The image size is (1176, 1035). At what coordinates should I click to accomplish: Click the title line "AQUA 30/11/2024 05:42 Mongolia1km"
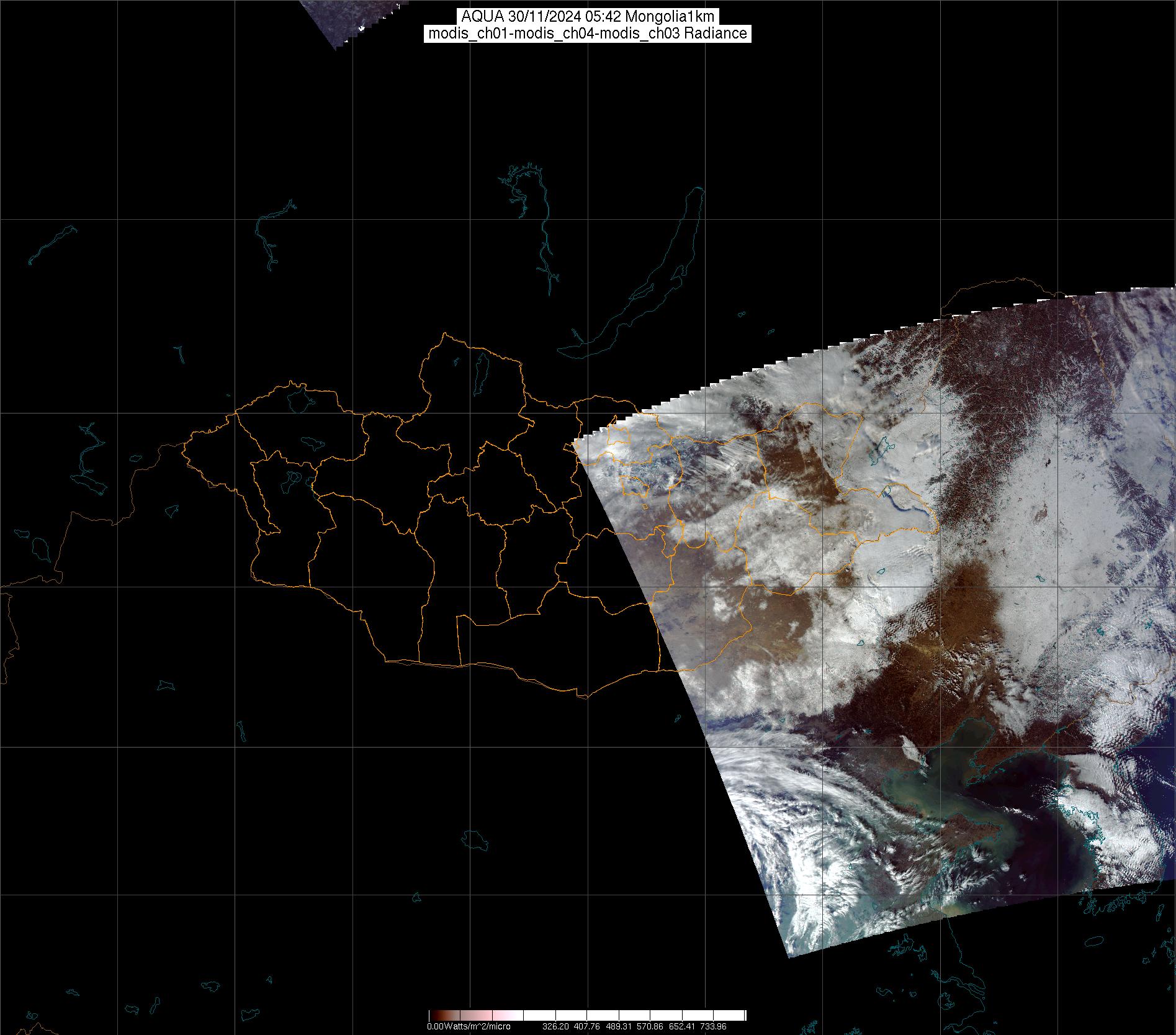click(587, 17)
